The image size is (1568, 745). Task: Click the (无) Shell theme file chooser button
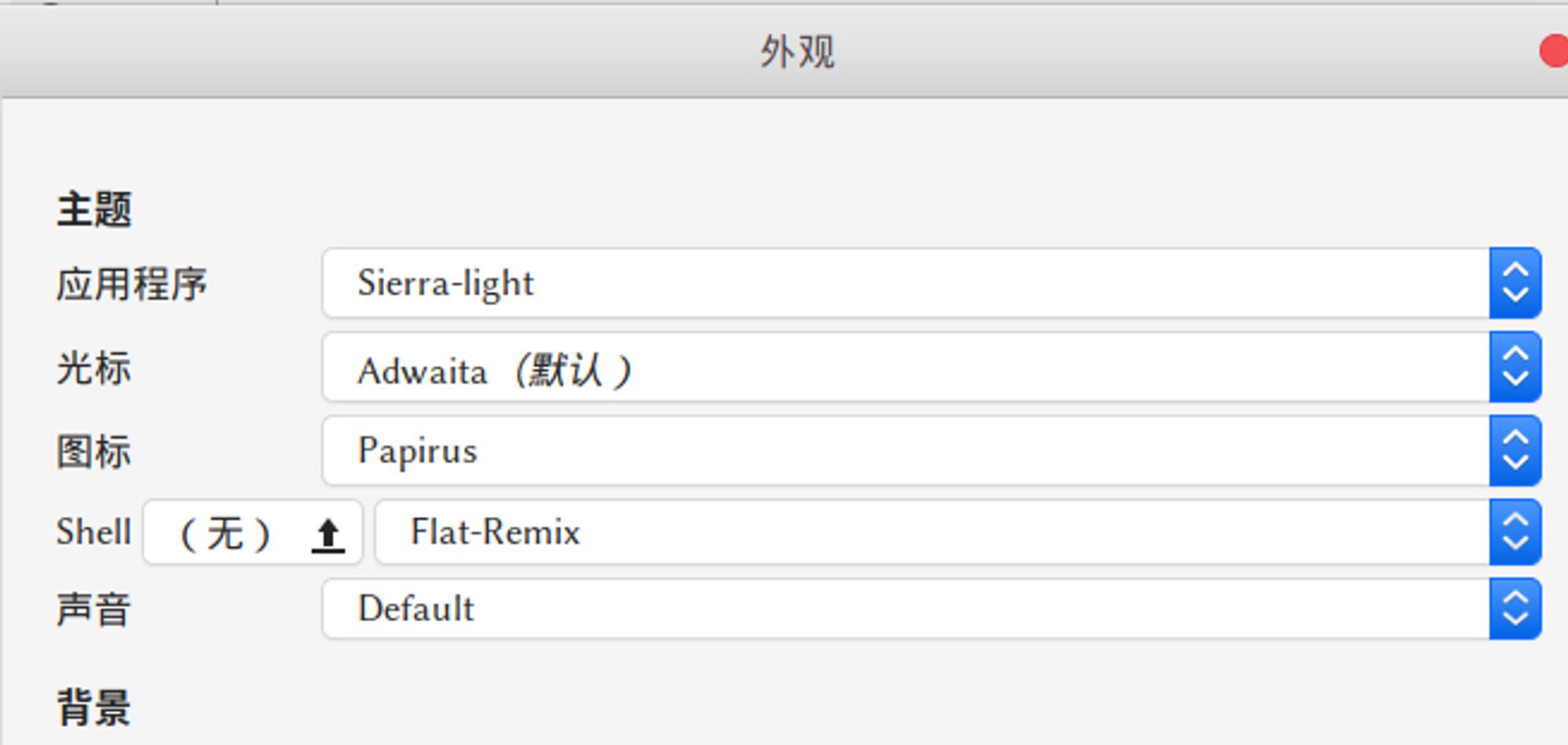[x=227, y=533]
